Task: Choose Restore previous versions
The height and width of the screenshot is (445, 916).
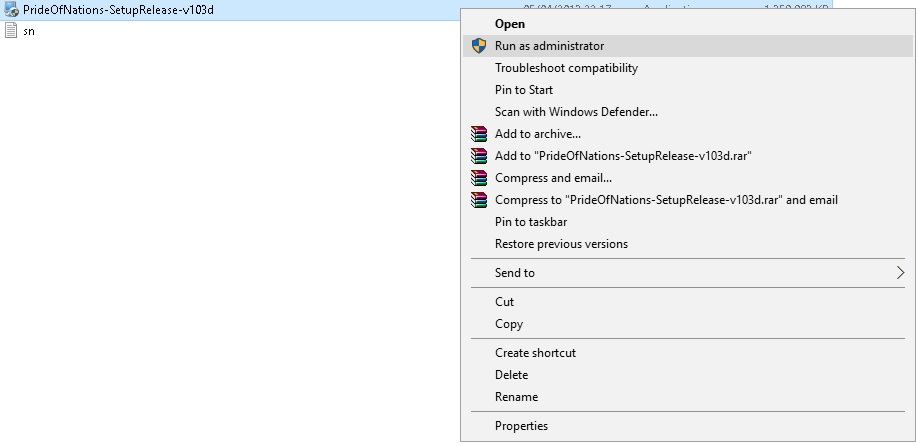Action: [x=561, y=244]
